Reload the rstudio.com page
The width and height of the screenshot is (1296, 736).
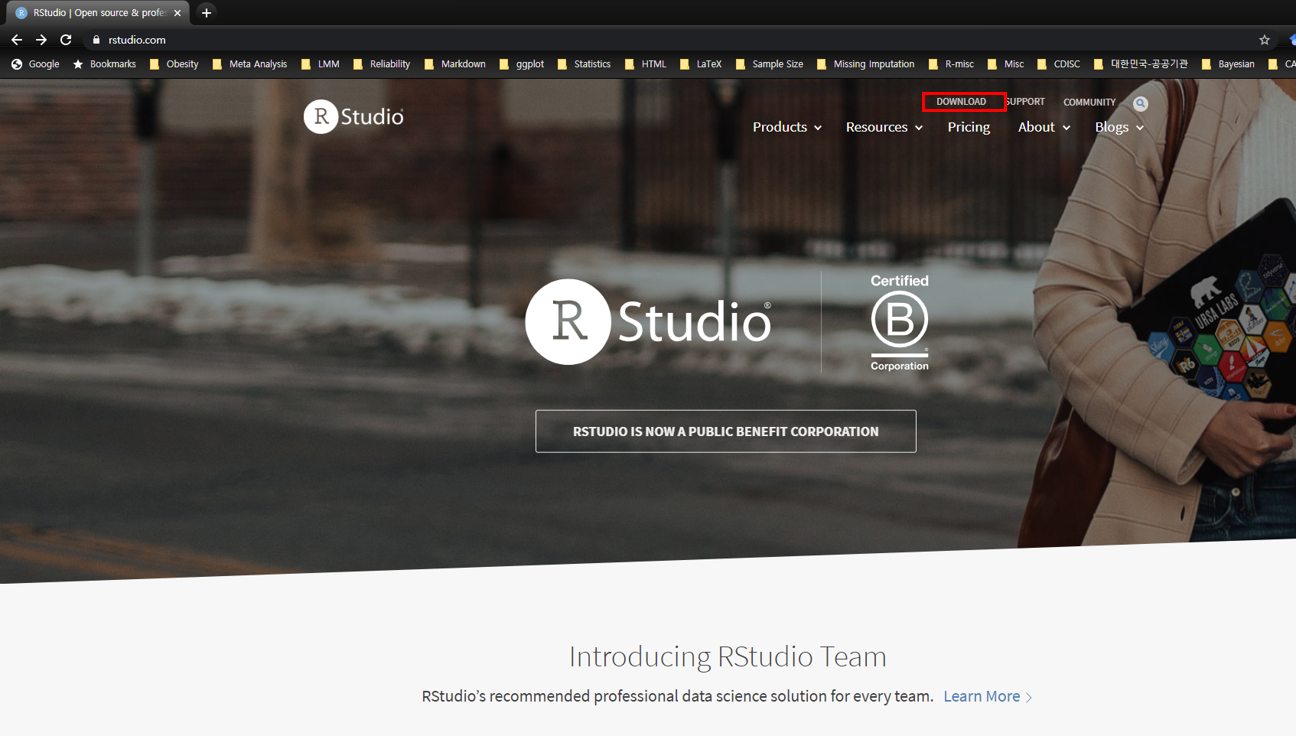[x=66, y=40]
